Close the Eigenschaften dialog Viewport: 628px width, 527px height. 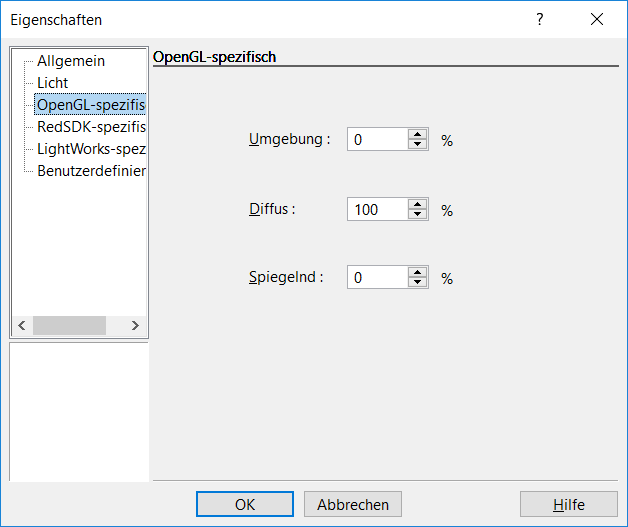pyautogui.click(x=597, y=19)
